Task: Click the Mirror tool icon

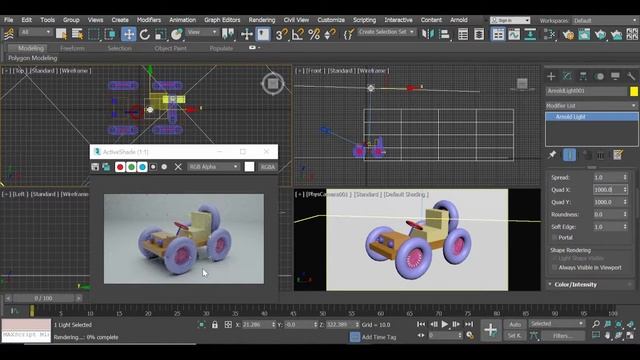Action: pyautogui.click(x=427, y=34)
